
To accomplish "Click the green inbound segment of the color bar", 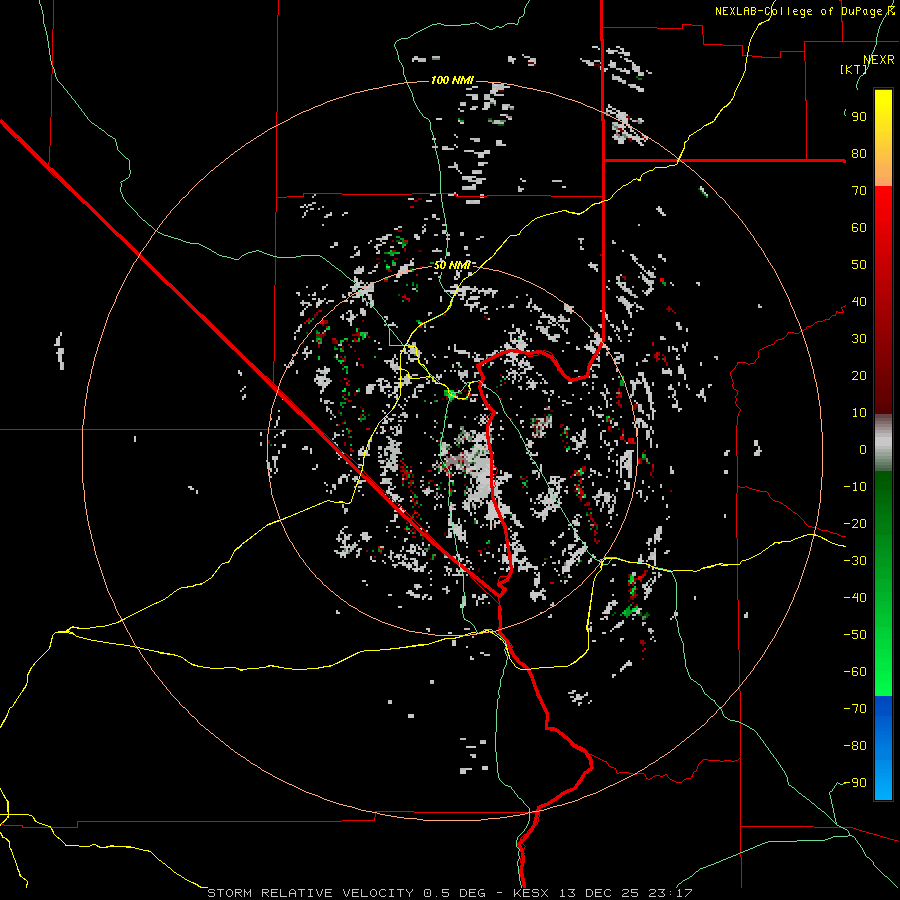I will pos(883,583).
